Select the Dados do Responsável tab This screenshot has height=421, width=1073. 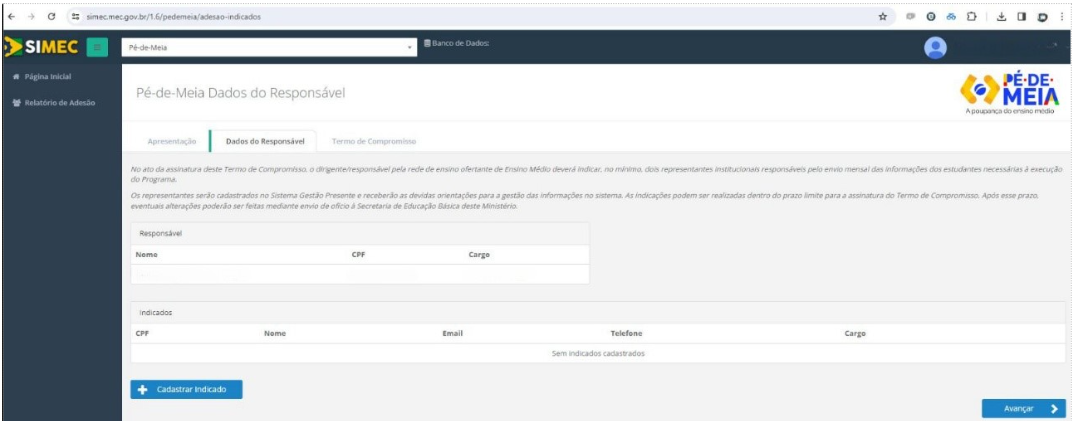pos(263,141)
